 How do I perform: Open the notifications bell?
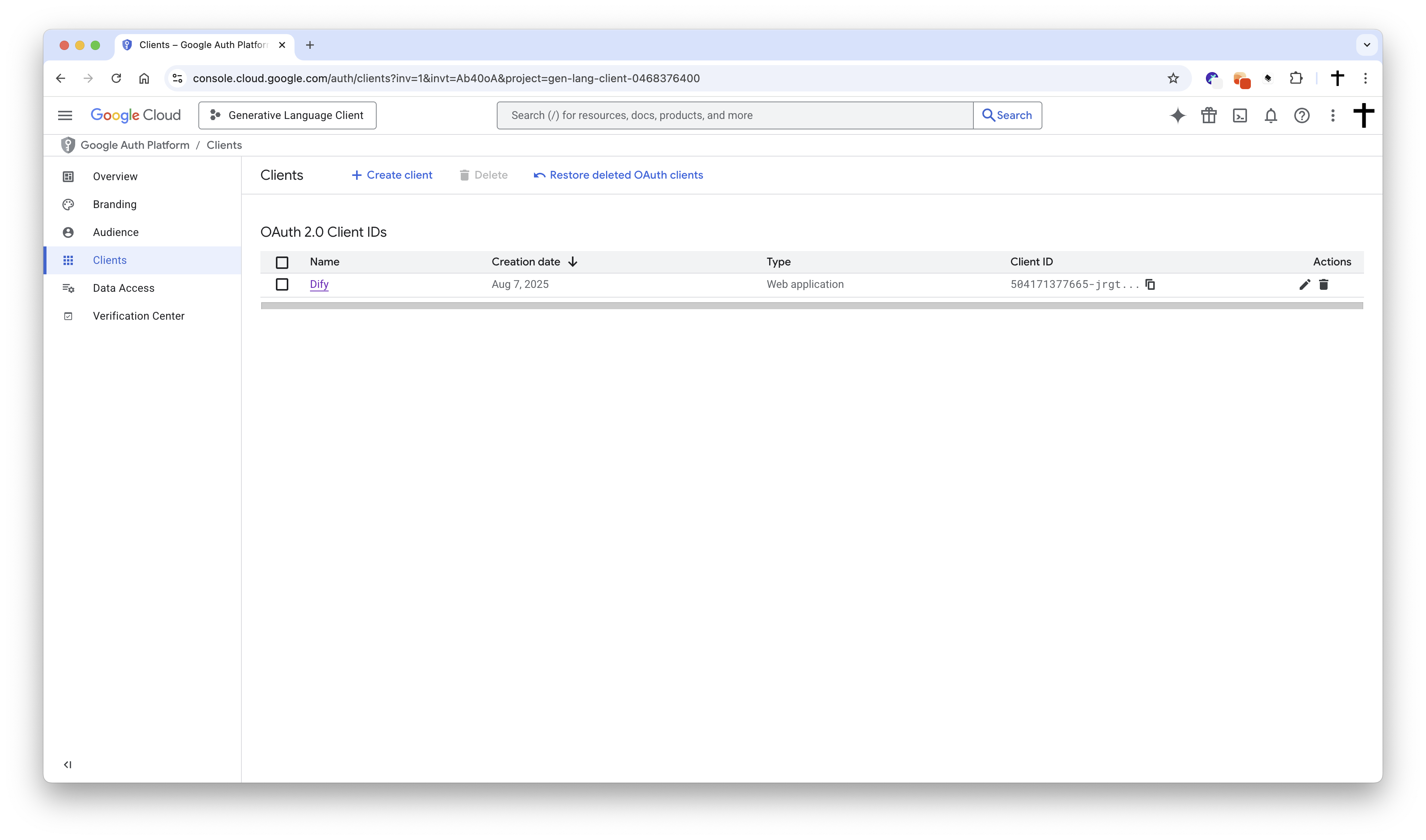click(1271, 115)
